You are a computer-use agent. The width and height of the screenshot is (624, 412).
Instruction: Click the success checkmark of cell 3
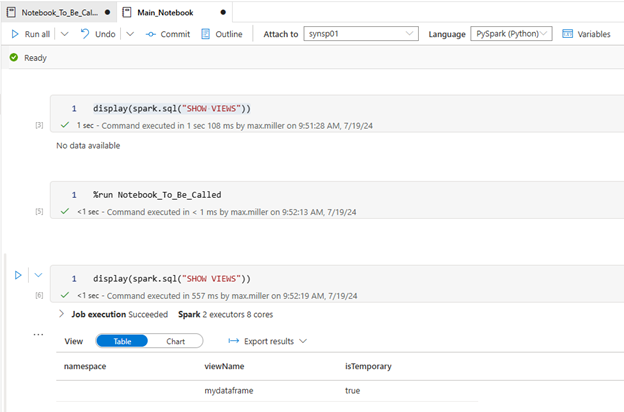click(x=65, y=125)
